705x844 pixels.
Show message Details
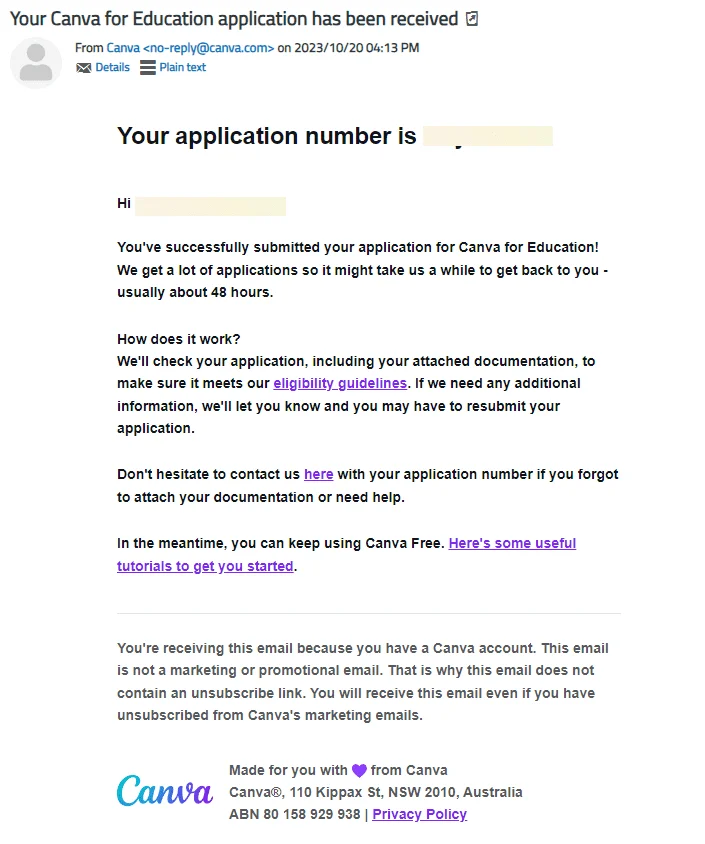click(x=112, y=67)
